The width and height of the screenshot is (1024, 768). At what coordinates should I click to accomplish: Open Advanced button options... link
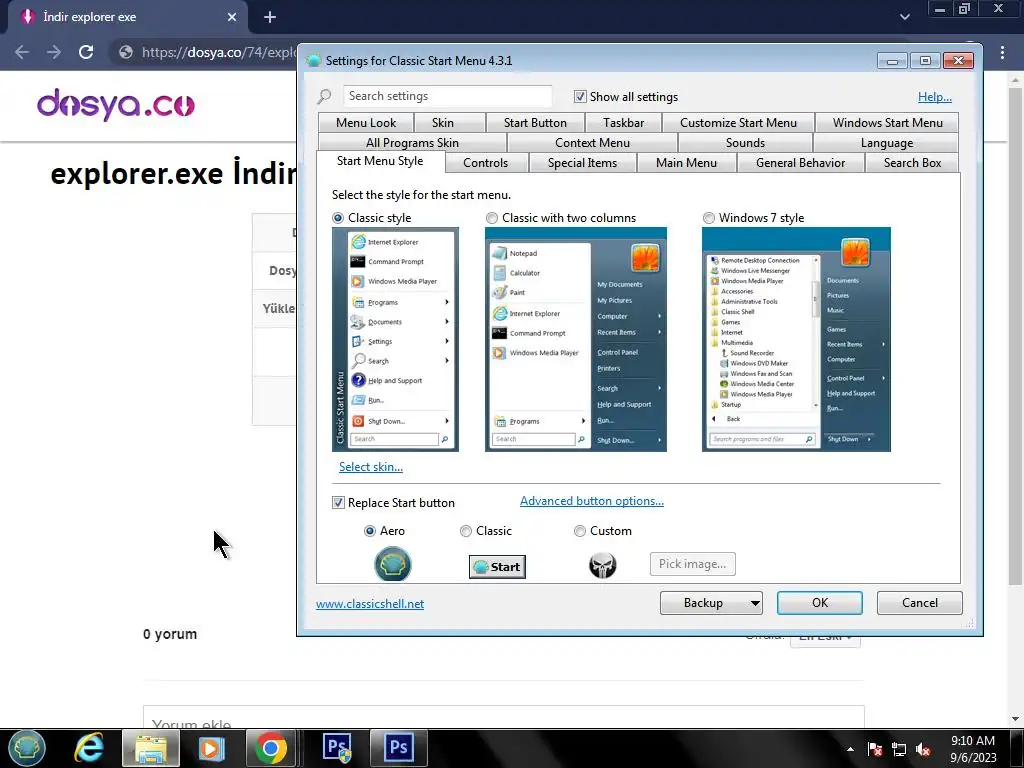click(592, 501)
